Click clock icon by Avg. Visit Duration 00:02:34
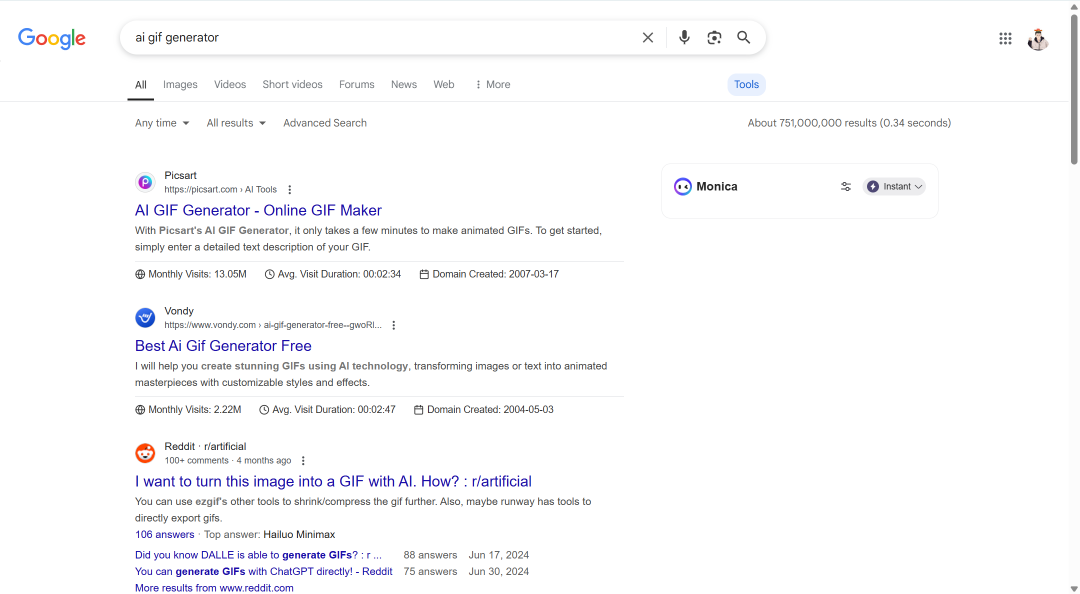The height and width of the screenshot is (594, 1080). (x=269, y=274)
